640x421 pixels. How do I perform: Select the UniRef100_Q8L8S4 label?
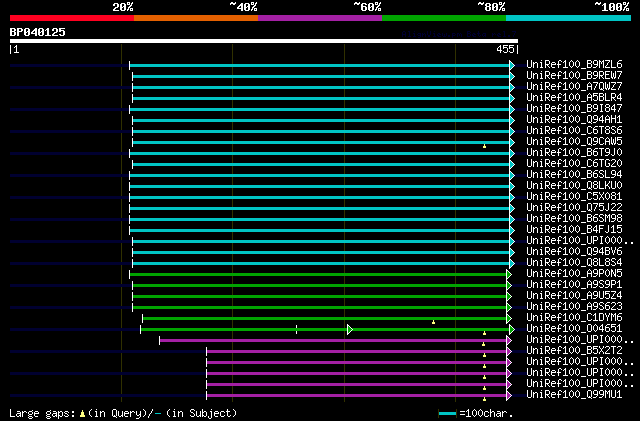click(574, 263)
